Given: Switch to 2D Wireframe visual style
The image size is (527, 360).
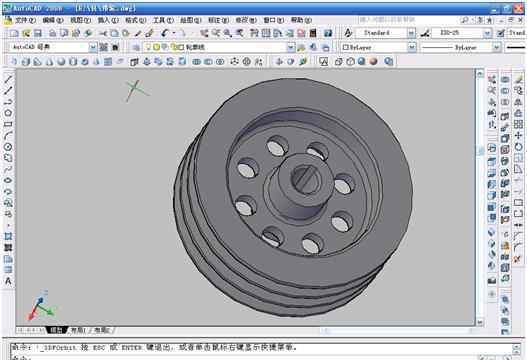Looking at the screenshot, I should tap(324, 62).
